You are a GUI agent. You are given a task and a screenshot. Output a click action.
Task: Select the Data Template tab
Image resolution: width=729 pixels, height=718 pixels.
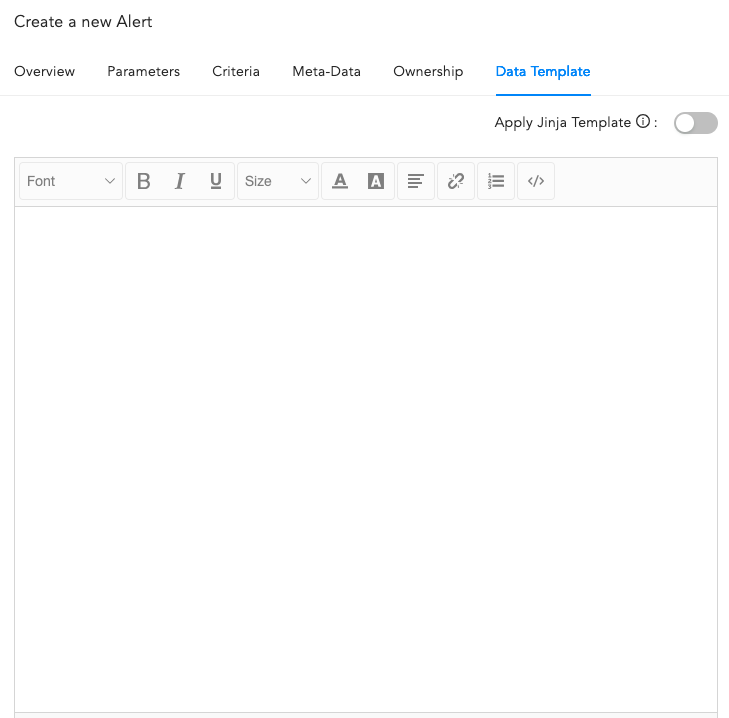(x=543, y=71)
